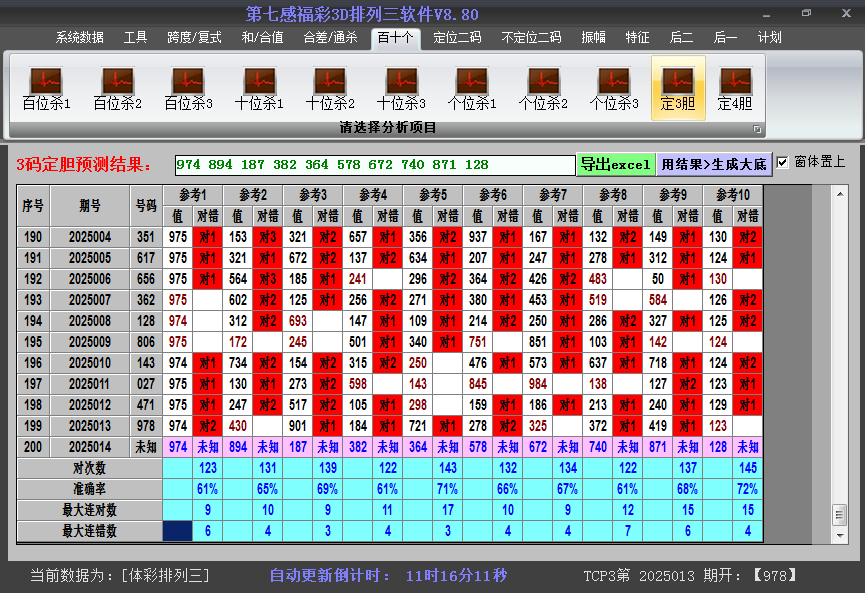Switch to the 百十个 tab
This screenshot has height=593, width=865.
(396, 38)
